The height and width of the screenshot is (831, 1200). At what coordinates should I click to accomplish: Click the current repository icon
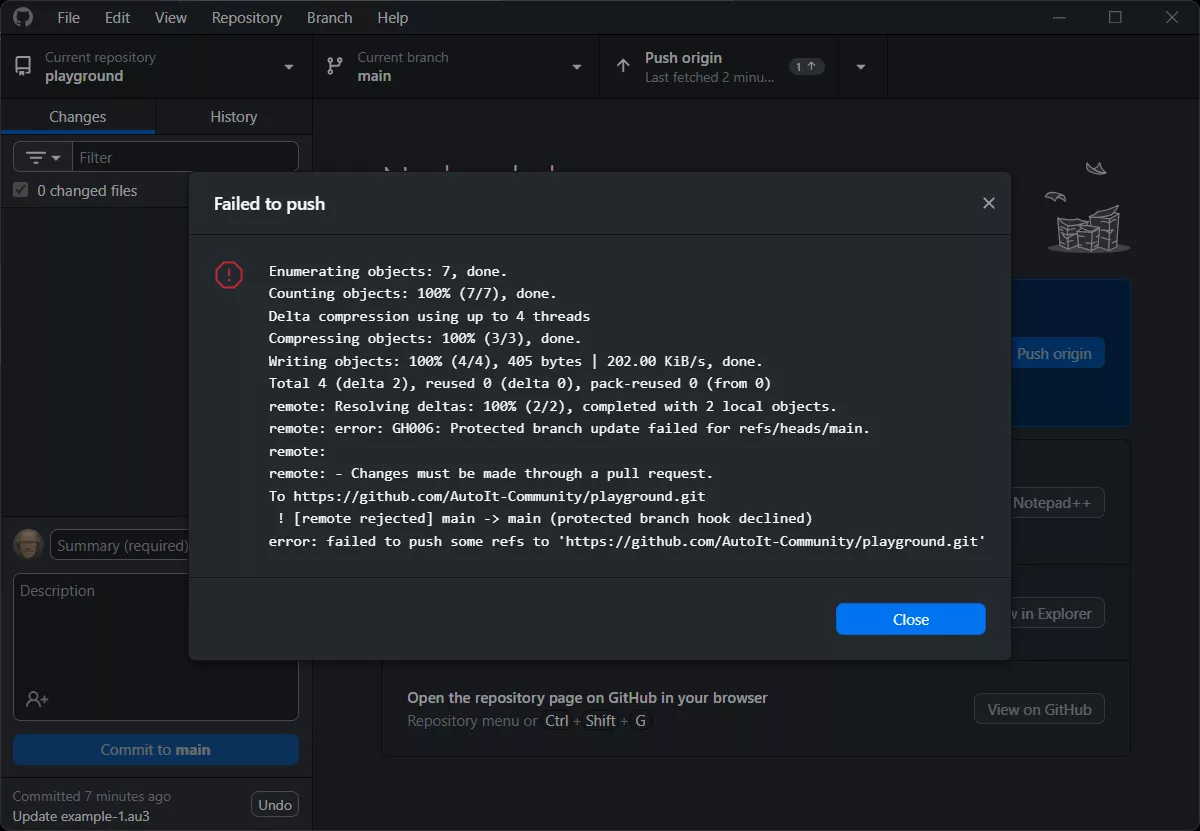click(23, 66)
